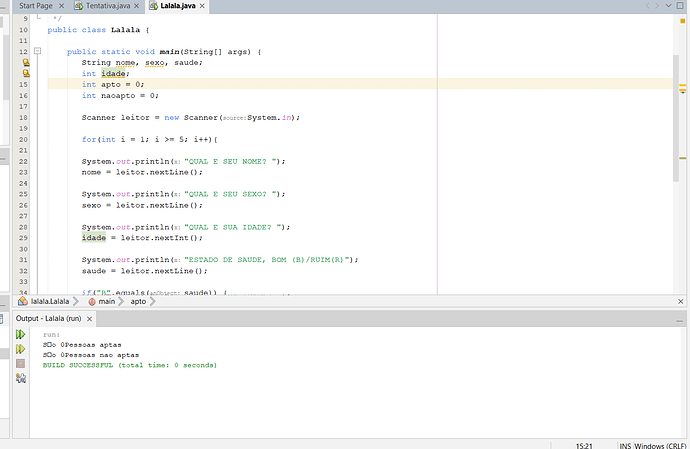Click the 'Pessoas nao aptas' output line
This screenshot has height=449, width=690.
pyautogui.click(x=91, y=355)
